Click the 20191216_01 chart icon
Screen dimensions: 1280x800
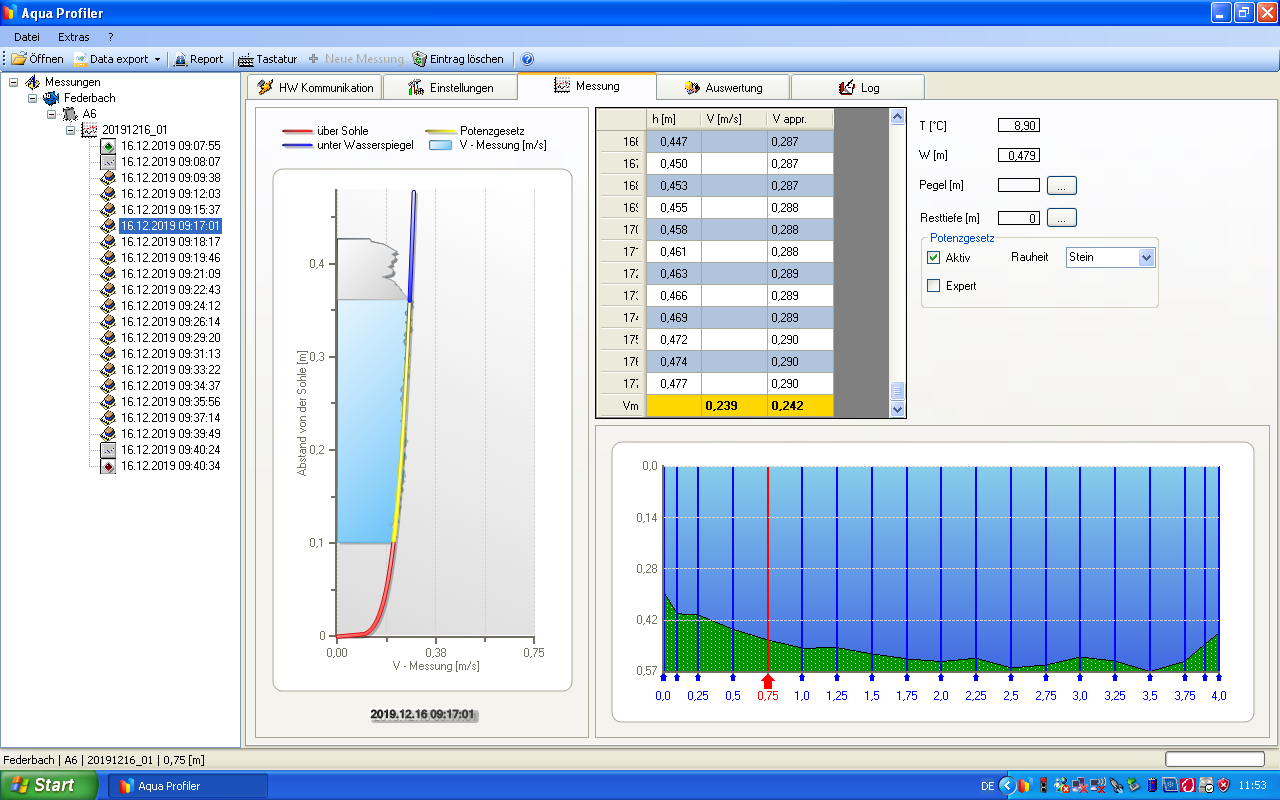point(89,130)
